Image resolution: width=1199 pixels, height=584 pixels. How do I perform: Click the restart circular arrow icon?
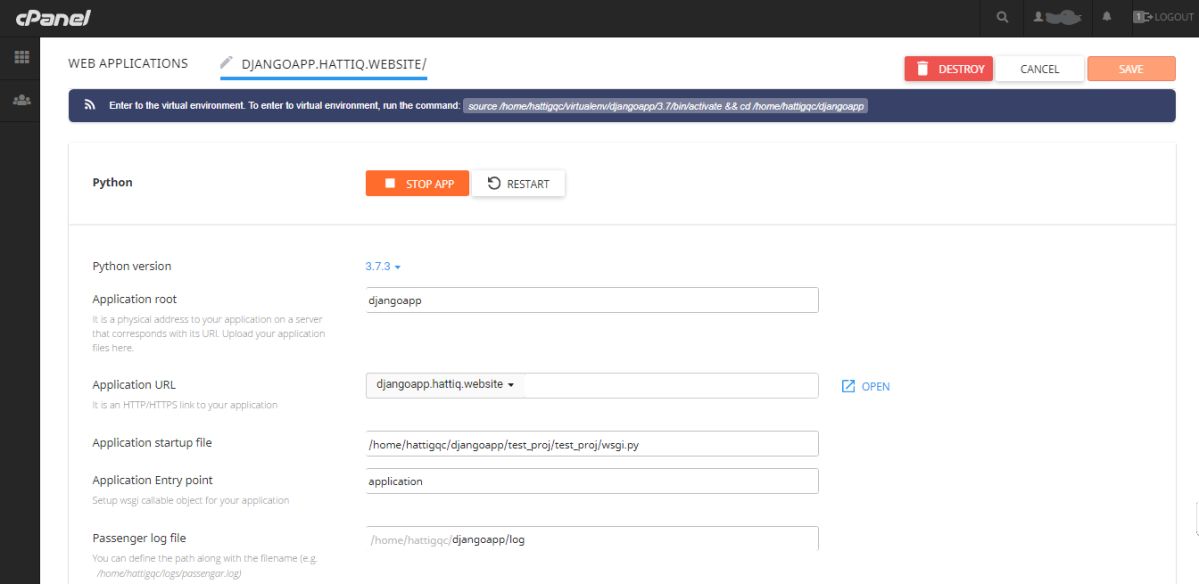pos(494,183)
